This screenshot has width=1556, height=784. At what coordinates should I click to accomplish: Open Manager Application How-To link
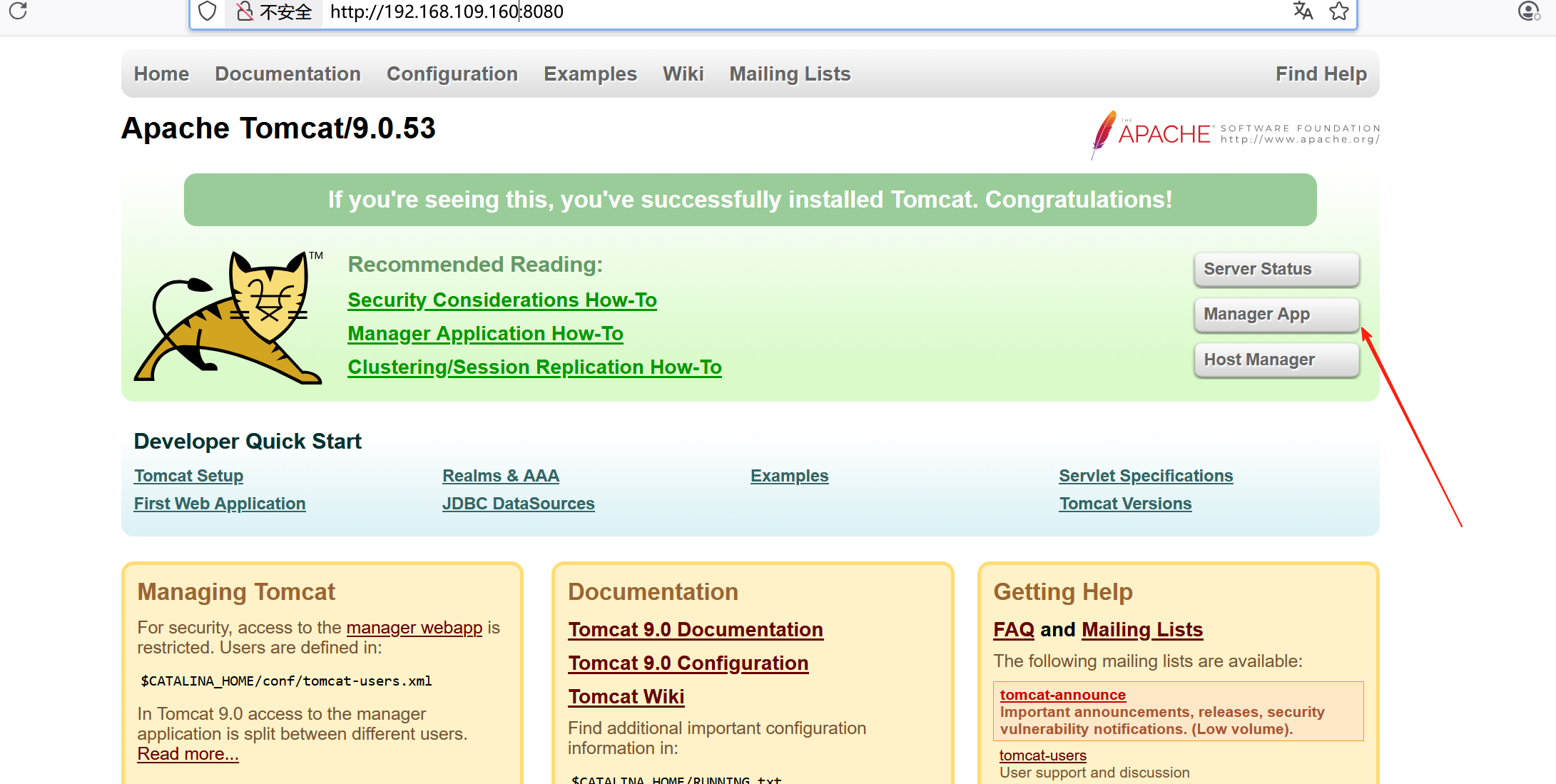[x=485, y=334]
